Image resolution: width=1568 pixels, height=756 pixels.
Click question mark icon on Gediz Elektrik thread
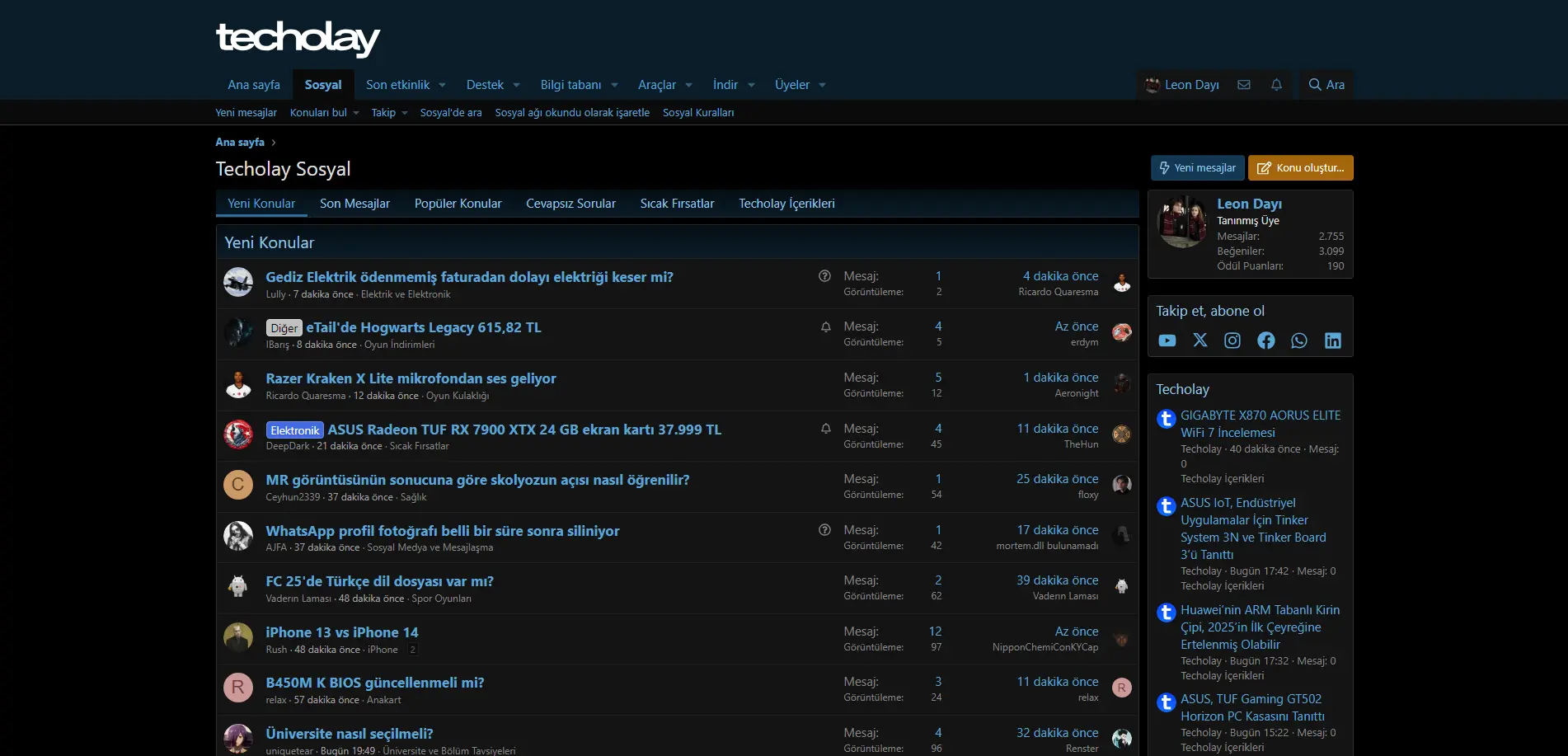pyautogui.click(x=824, y=276)
